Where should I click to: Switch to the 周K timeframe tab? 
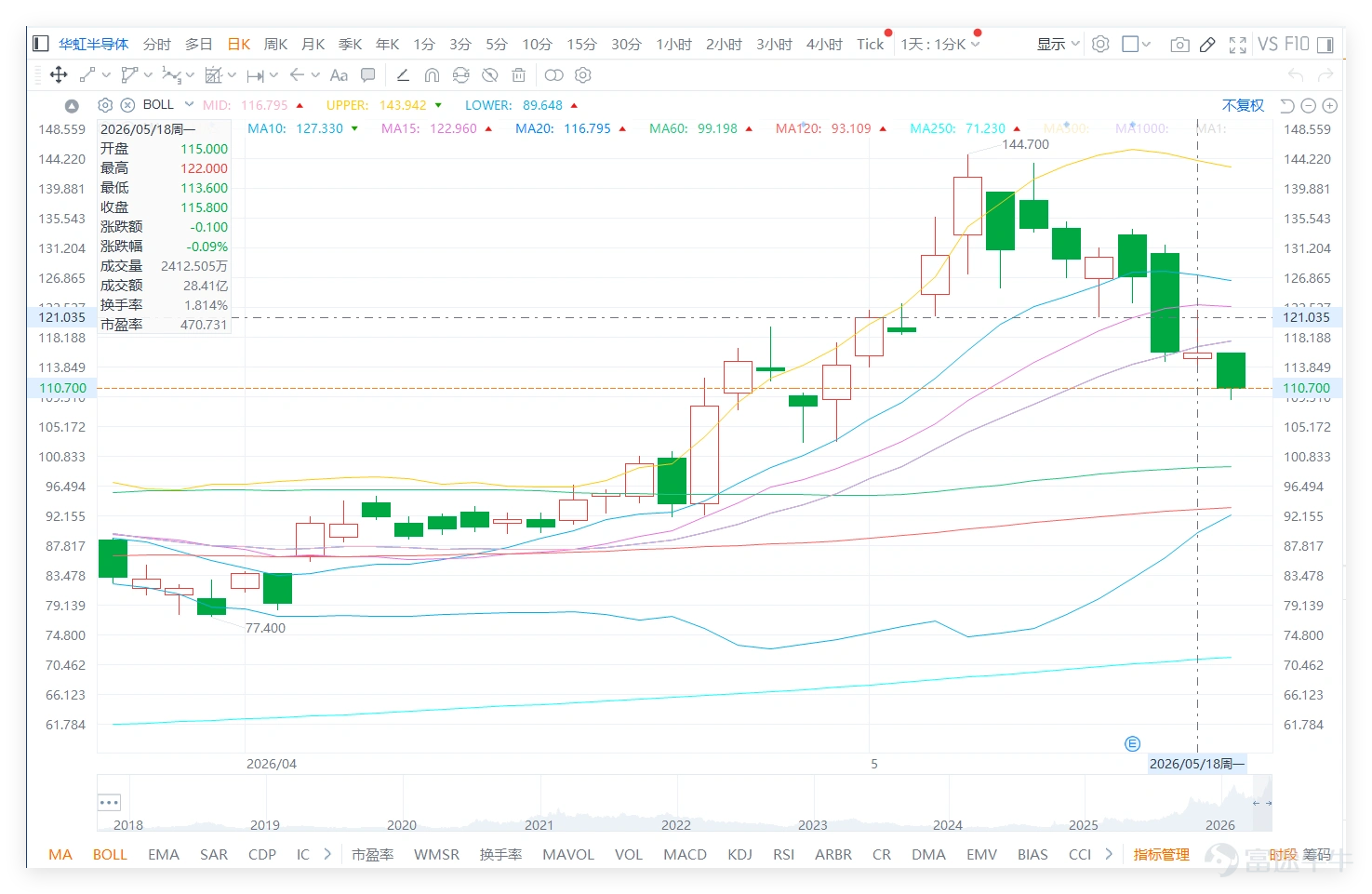click(276, 44)
